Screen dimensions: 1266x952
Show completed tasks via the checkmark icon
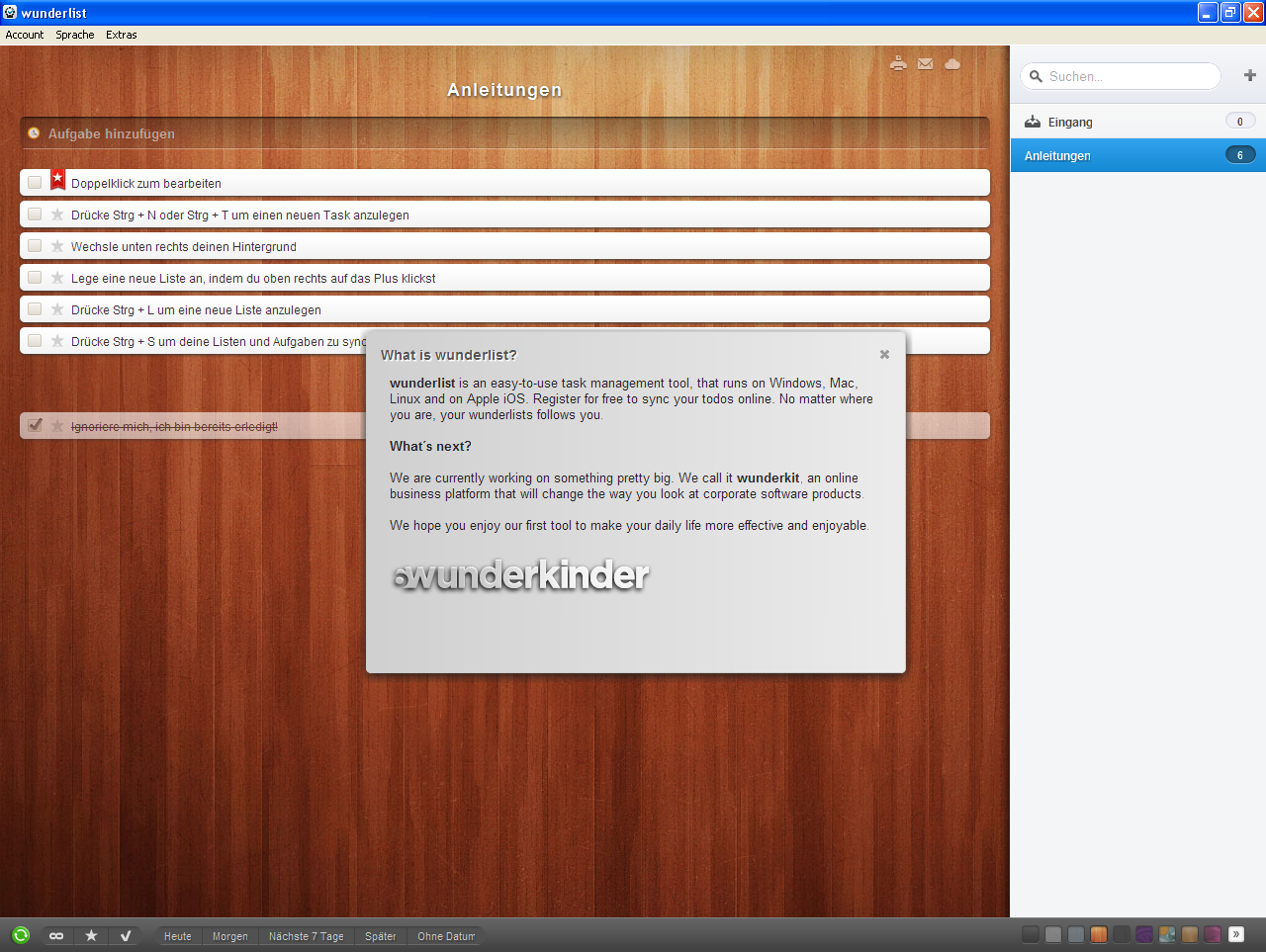point(125,935)
